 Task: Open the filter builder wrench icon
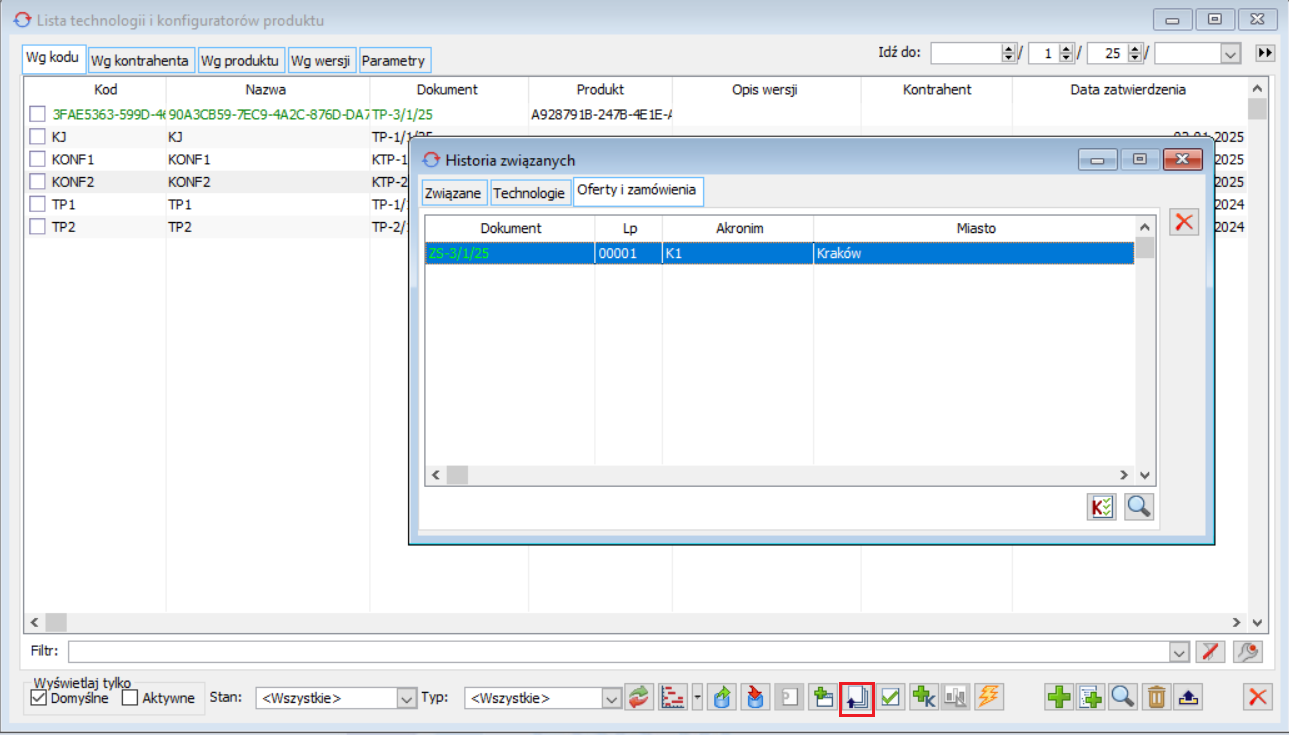pos(1247,651)
